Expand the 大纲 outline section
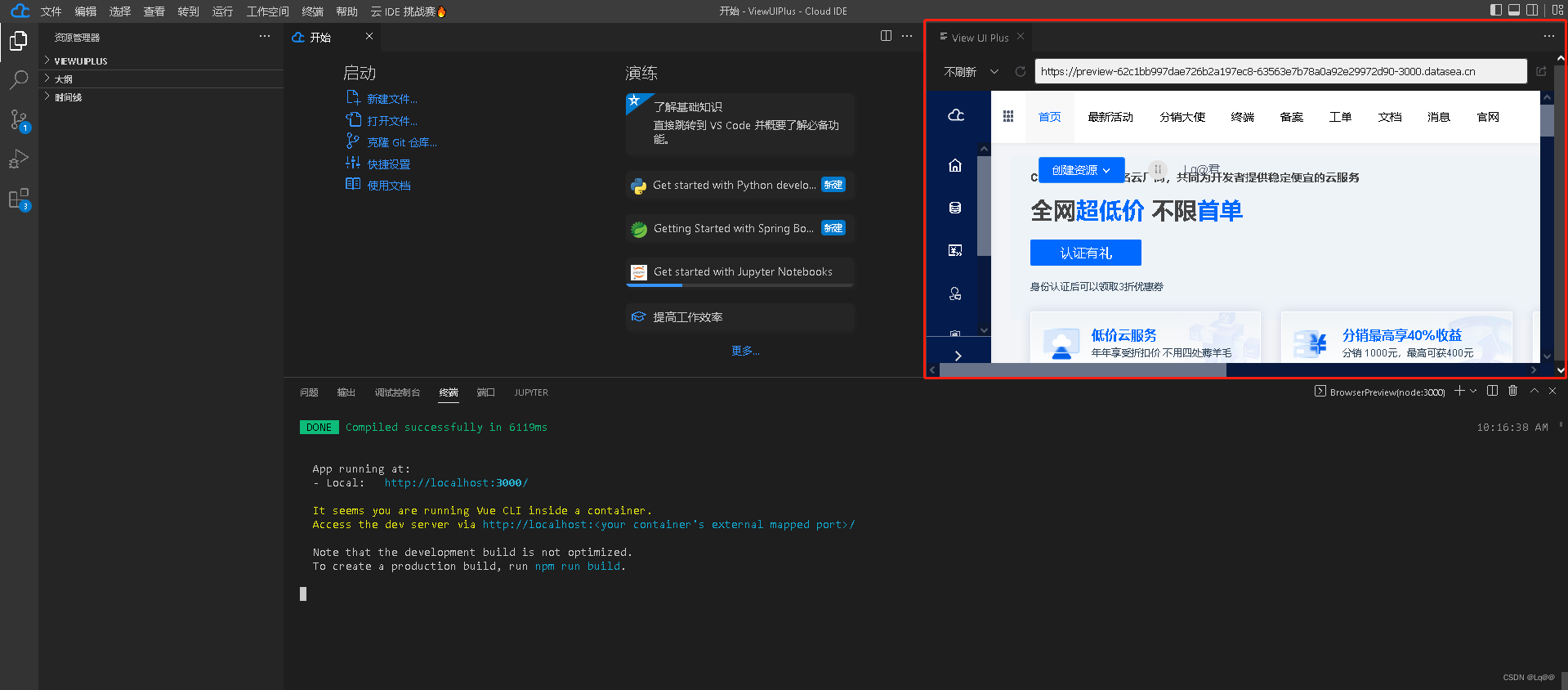Viewport: 1568px width, 690px height. tap(63, 79)
